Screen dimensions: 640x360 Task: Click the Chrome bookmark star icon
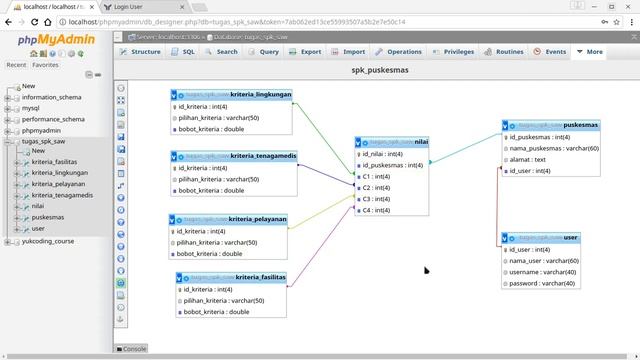(616, 22)
